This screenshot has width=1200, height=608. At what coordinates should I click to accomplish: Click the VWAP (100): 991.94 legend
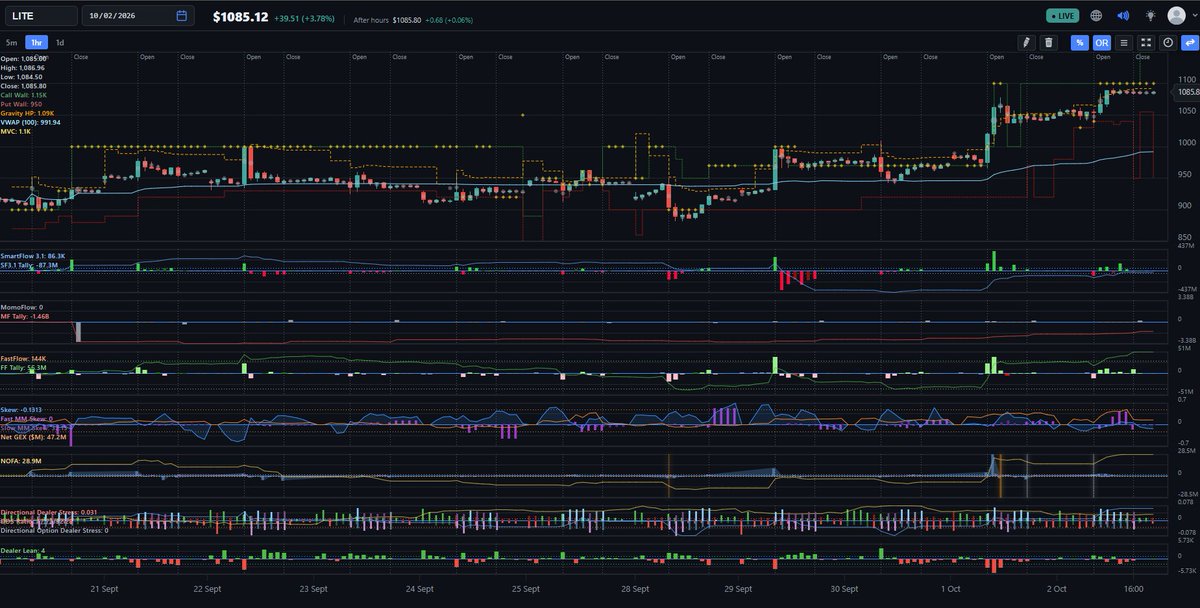[x=31, y=122]
